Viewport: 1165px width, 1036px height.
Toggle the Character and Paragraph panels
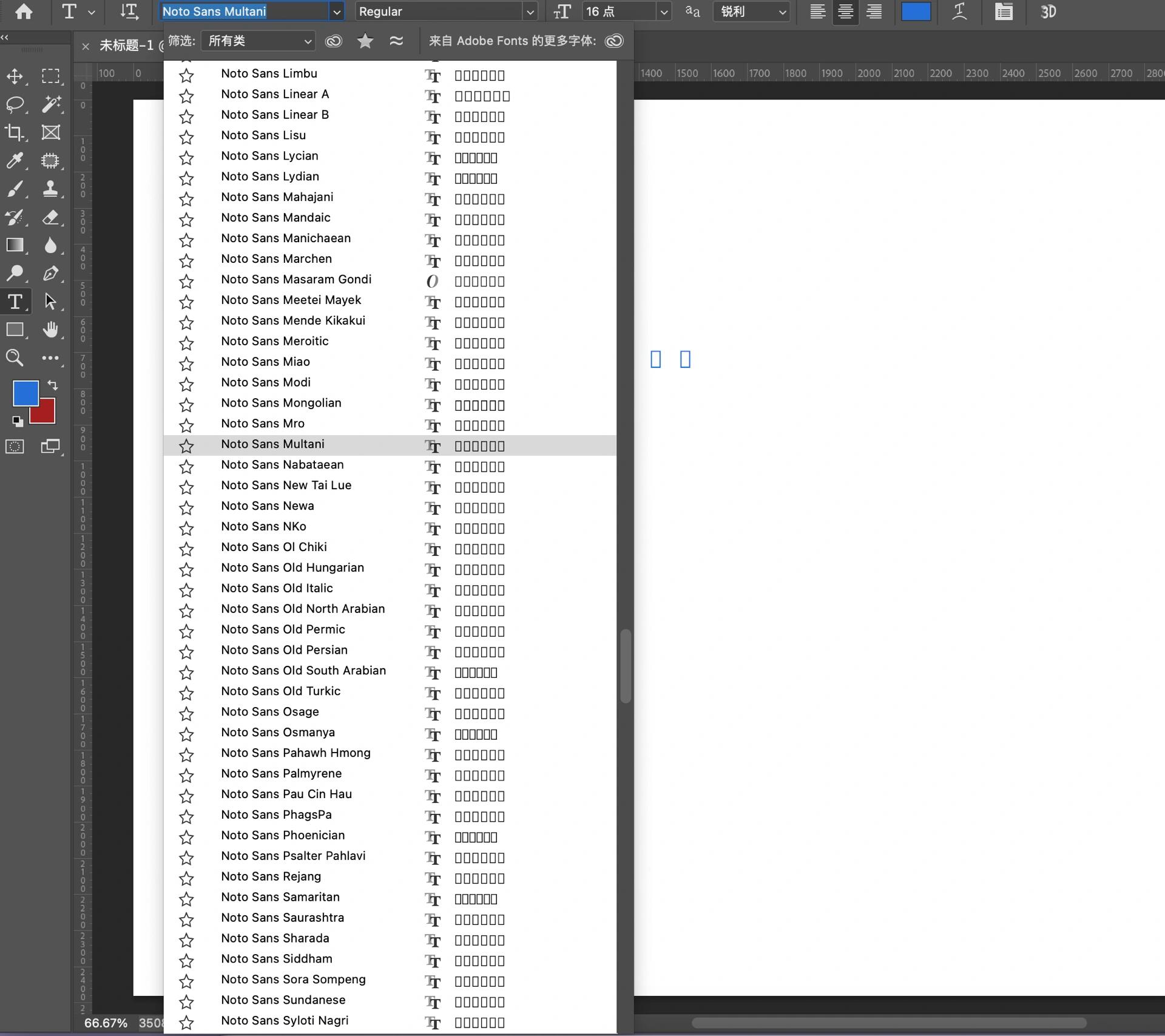coord(1004,12)
